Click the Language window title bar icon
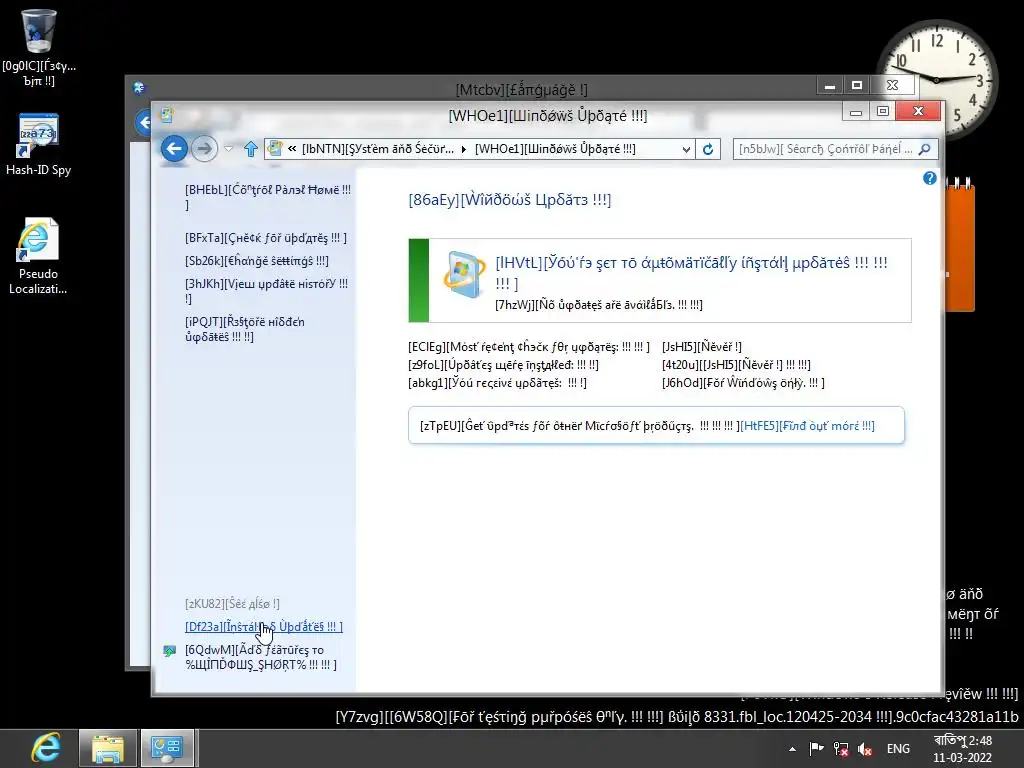 pyautogui.click(x=138, y=88)
